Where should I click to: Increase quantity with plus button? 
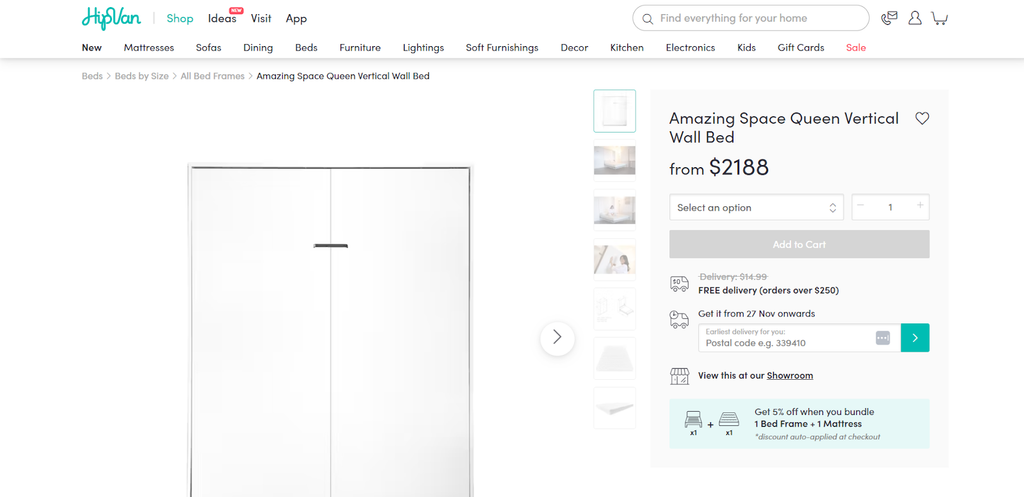coord(920,206)
